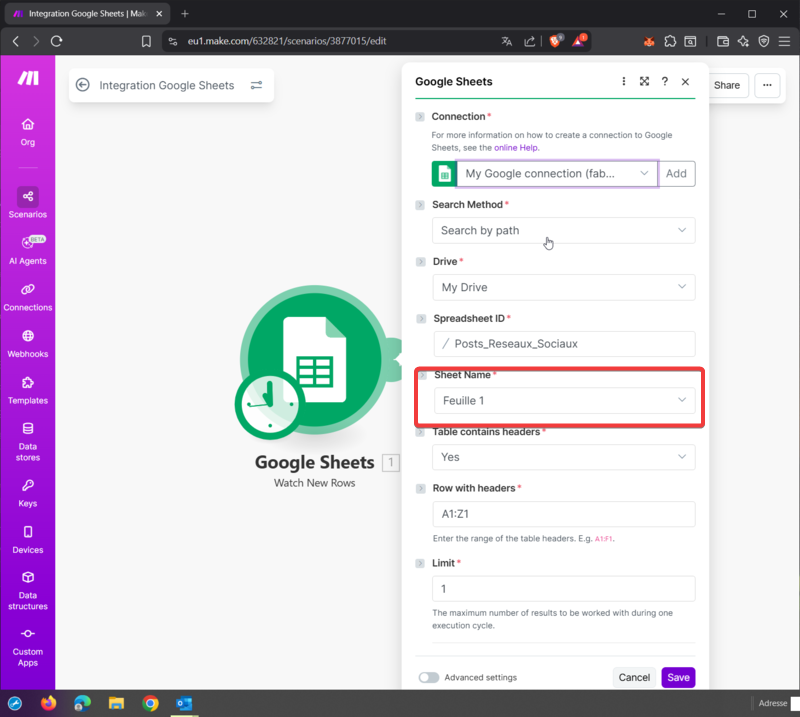Expand the module settings panel to fullscreen
The height and width of the screenshot is (717, 800).
[x=644, y=82]
